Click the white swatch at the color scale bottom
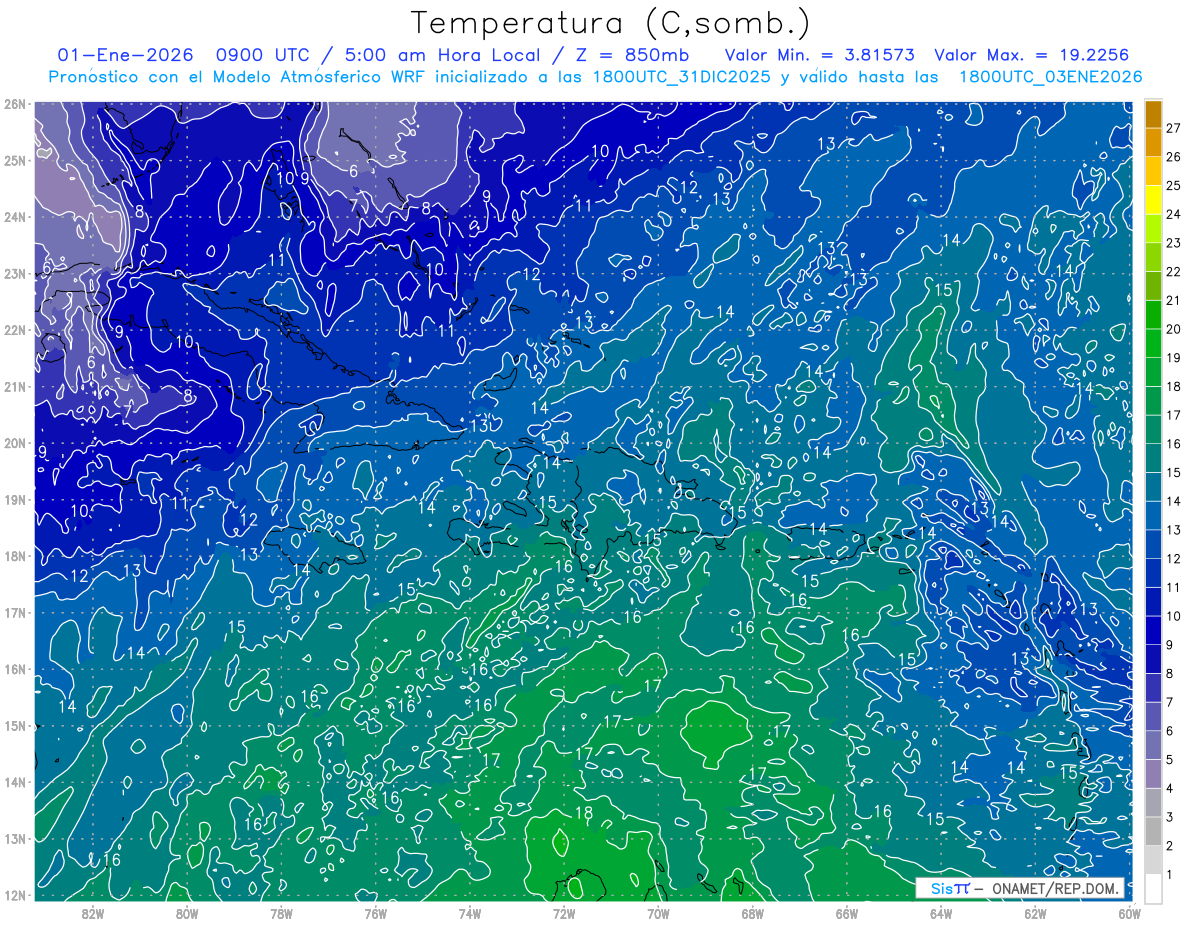Image resolution: width=1200 pixels, height=927 pixels. click(x=1153, y=888)
